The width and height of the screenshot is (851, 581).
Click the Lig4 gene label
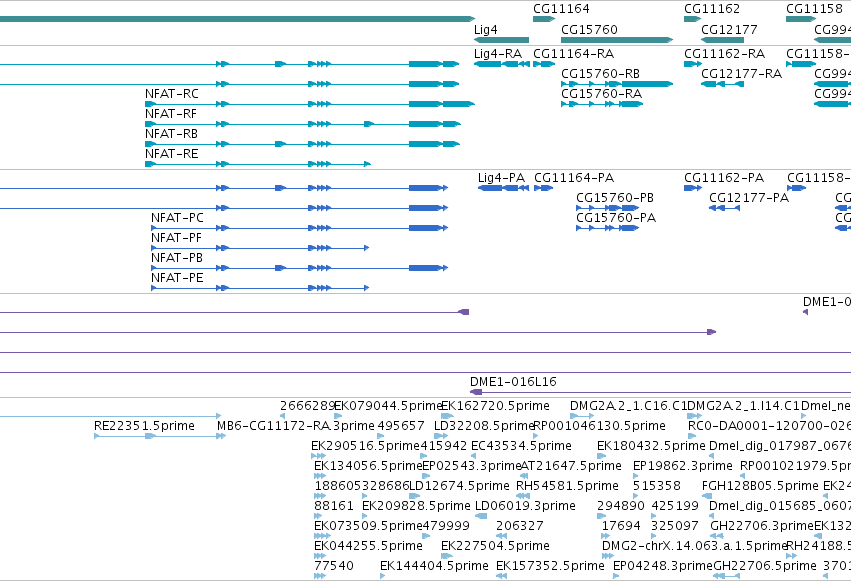[x=485, y=30]
